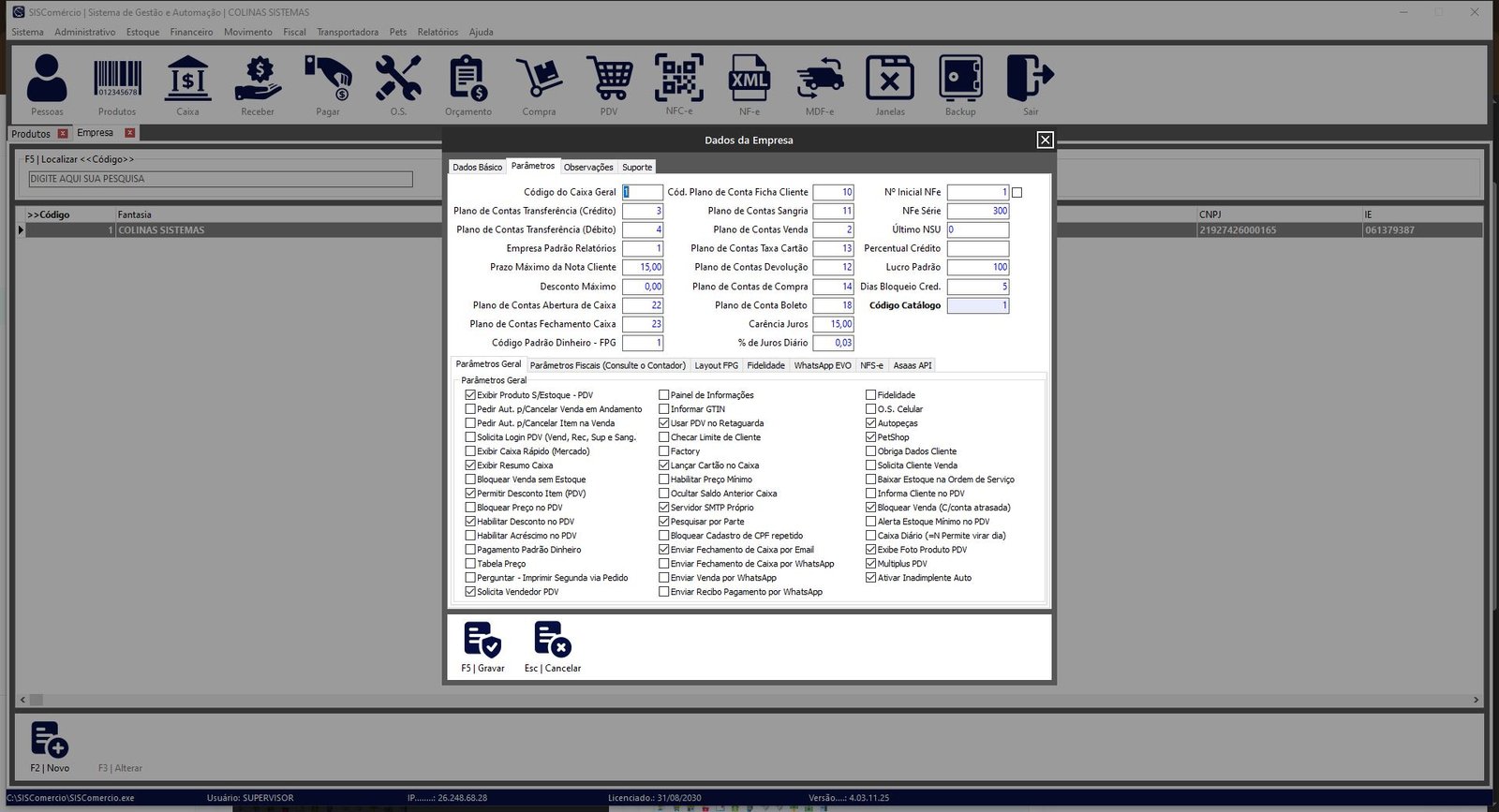Image resolution: width=1499 pixels, height=812 pixels.
Task: Click the Desconto Máximo input field
Action: 643,287
